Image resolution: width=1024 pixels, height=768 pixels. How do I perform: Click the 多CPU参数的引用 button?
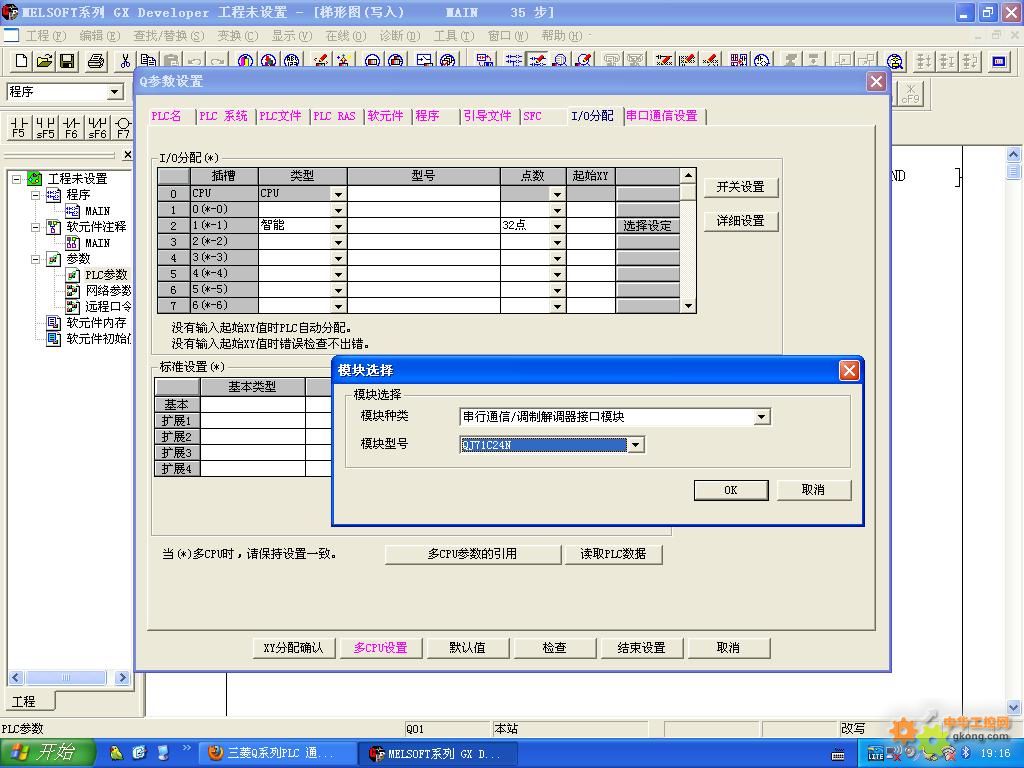click(x=472, y=554)
